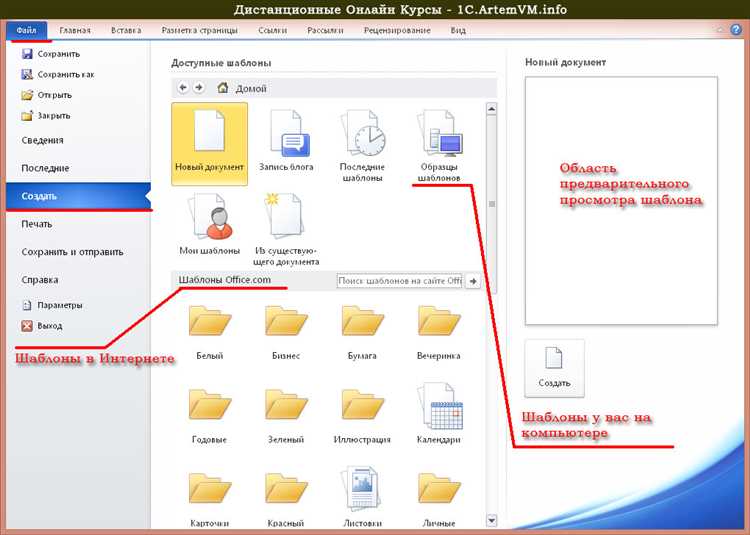Click the red Выход icon

point(27,326)
